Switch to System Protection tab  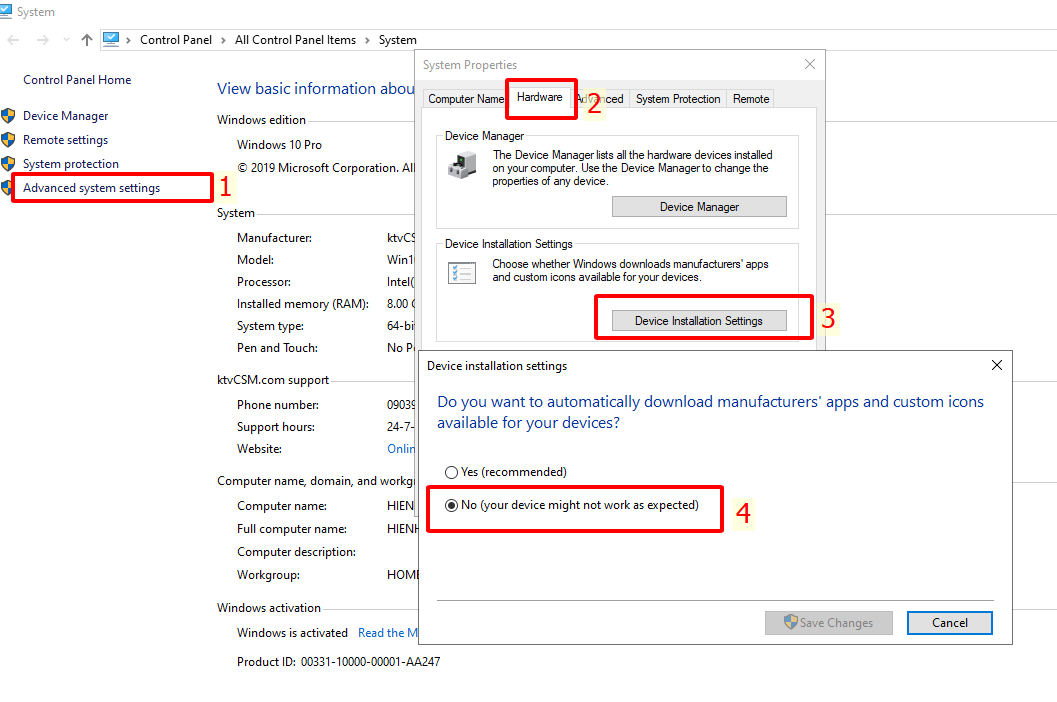(x=678, y=99)
